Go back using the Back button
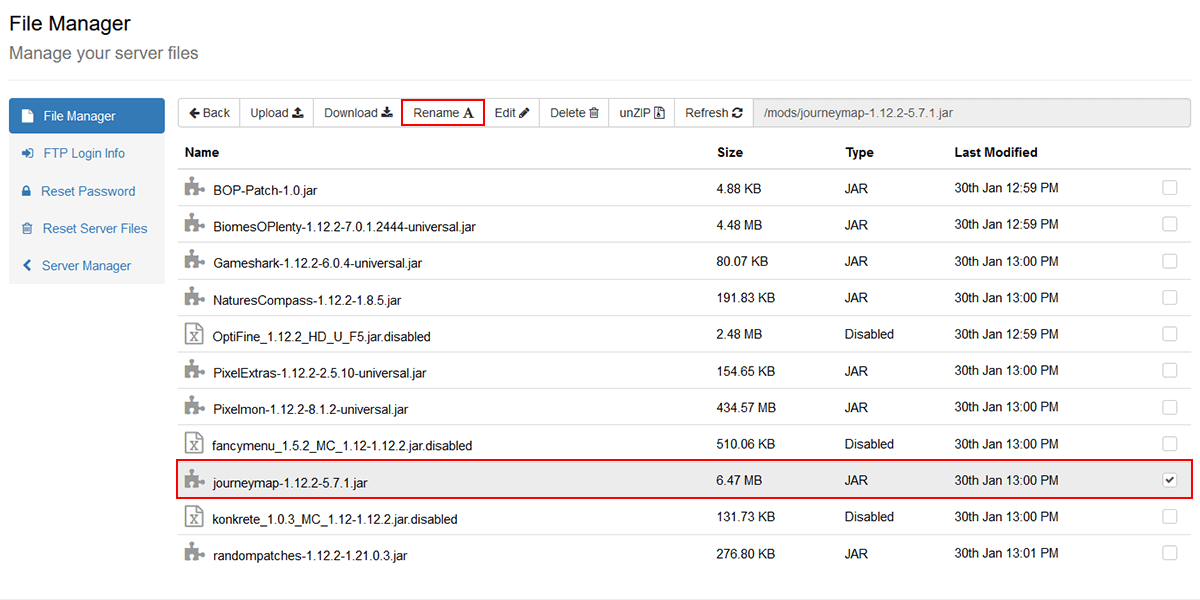 pyautogui.click(x=209, y=113)
